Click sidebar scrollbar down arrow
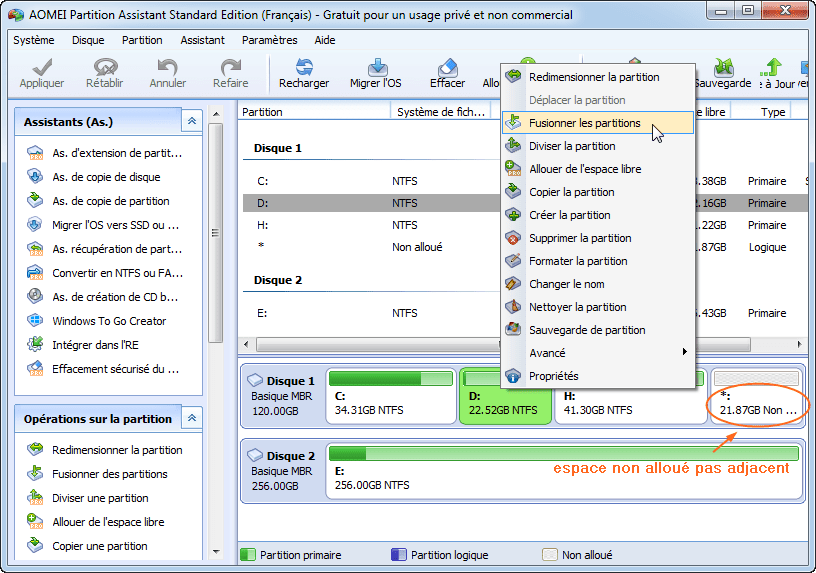Viewport: 816px width, 573px height. (216, 552)
